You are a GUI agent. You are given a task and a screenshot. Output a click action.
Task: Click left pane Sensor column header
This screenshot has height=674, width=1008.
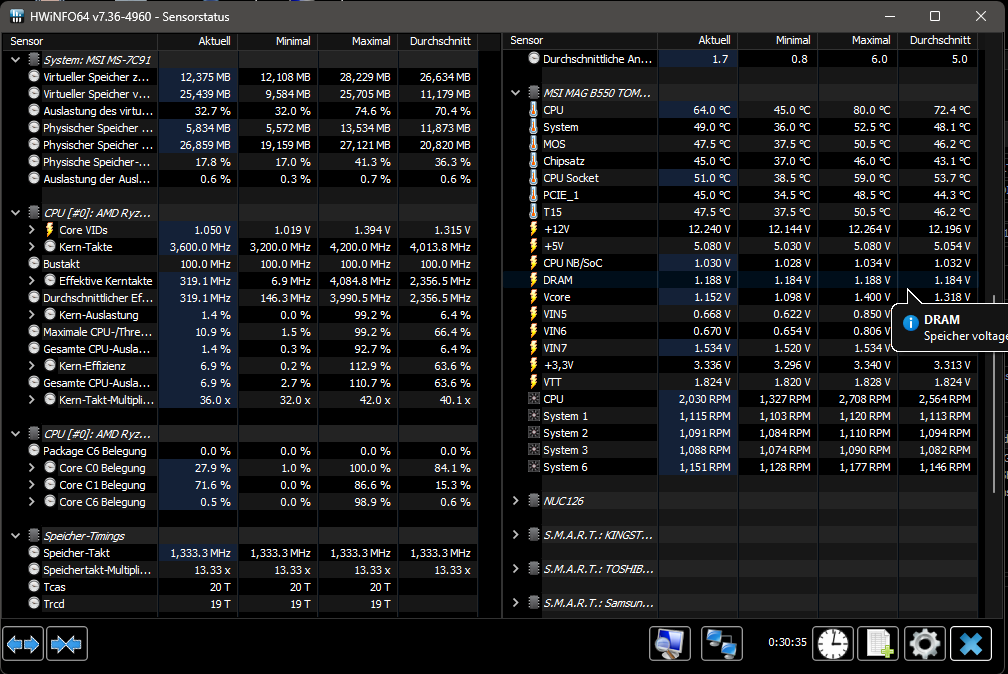(x=80, y=41)
